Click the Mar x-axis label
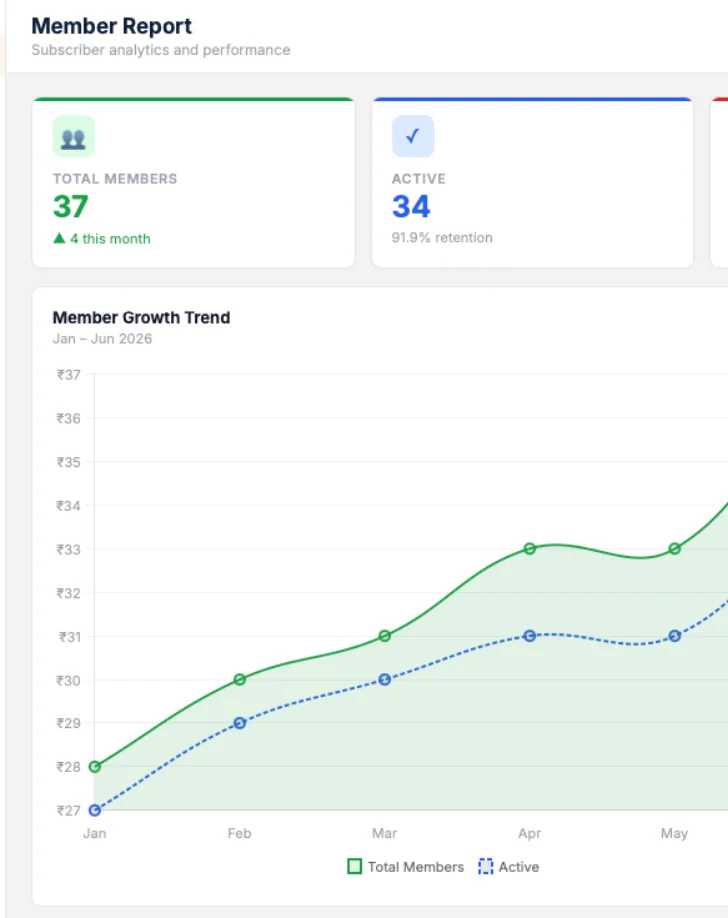 pos(385,833)
